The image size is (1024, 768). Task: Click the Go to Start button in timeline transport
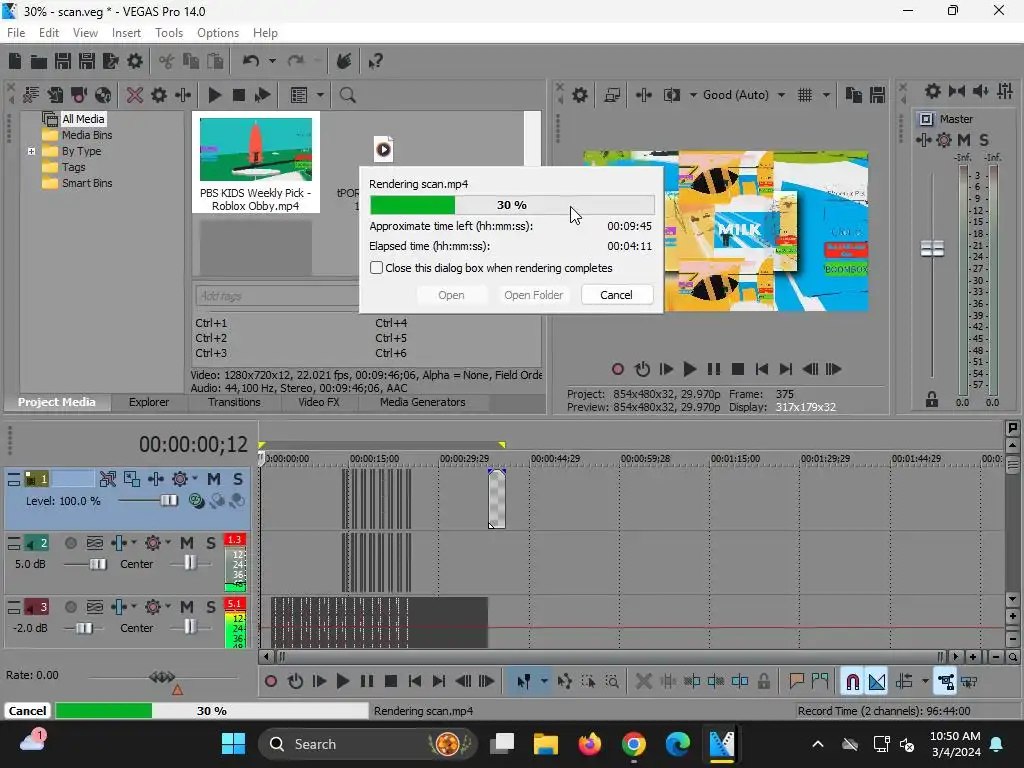point(415,682)
